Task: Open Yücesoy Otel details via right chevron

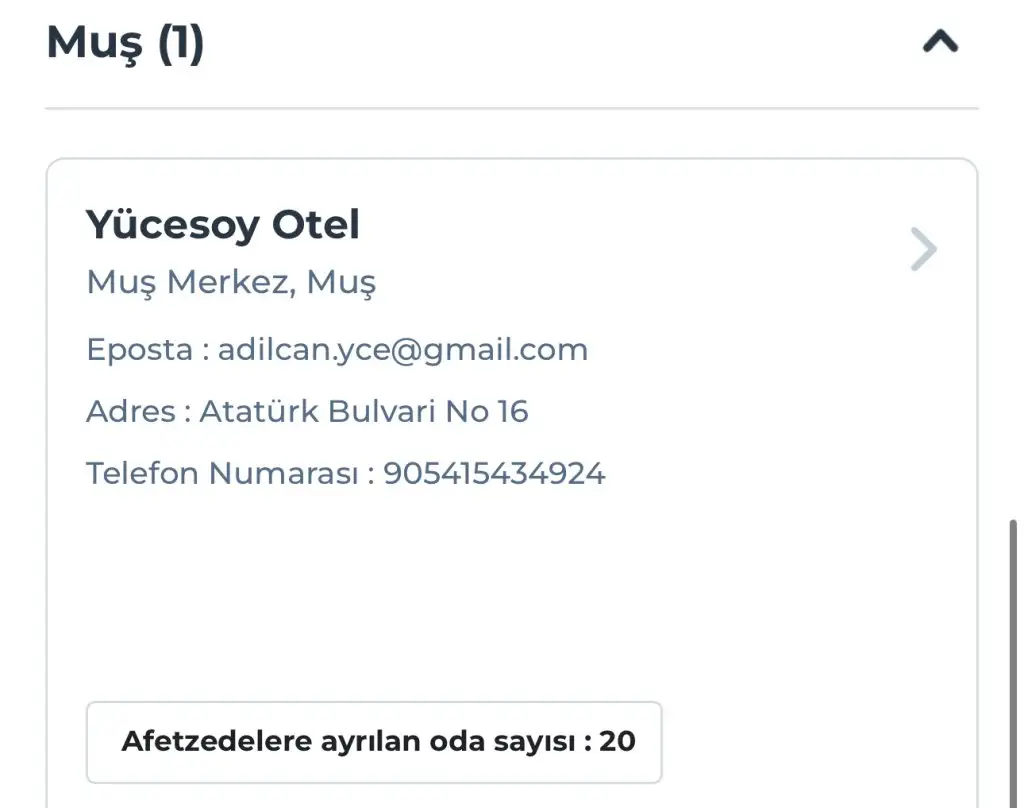Action: (x=924, y=250)
